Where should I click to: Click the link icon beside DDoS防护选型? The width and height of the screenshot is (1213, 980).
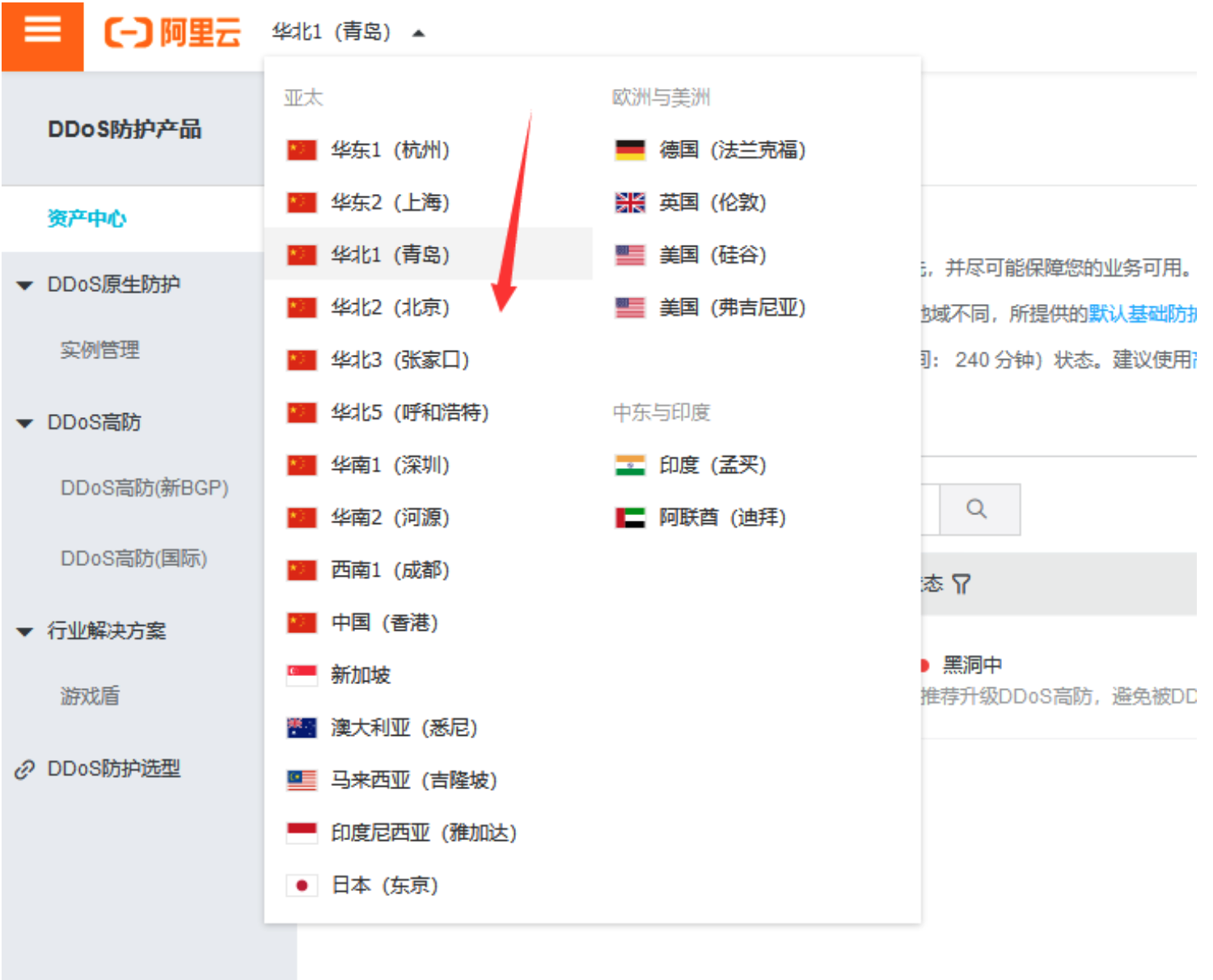point(25,770)
